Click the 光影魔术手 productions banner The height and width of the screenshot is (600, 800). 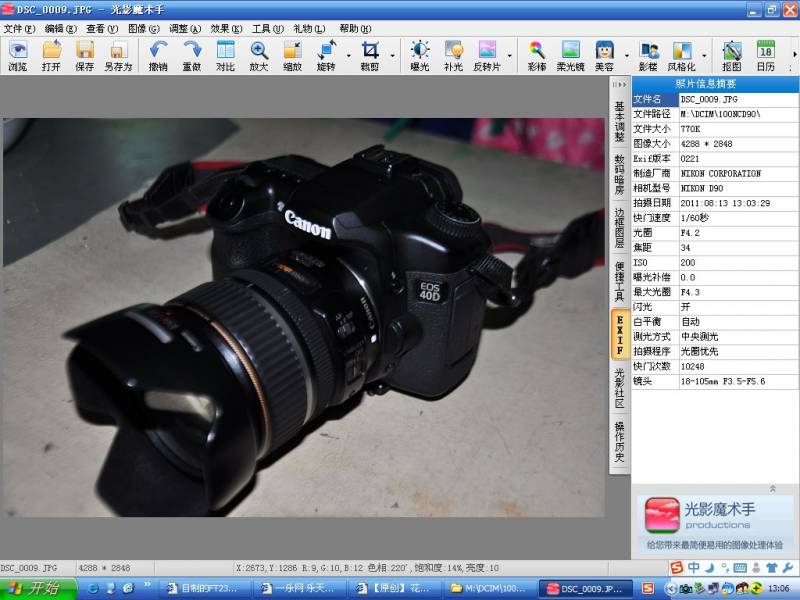pyautogui.click(x=714, y=523)
